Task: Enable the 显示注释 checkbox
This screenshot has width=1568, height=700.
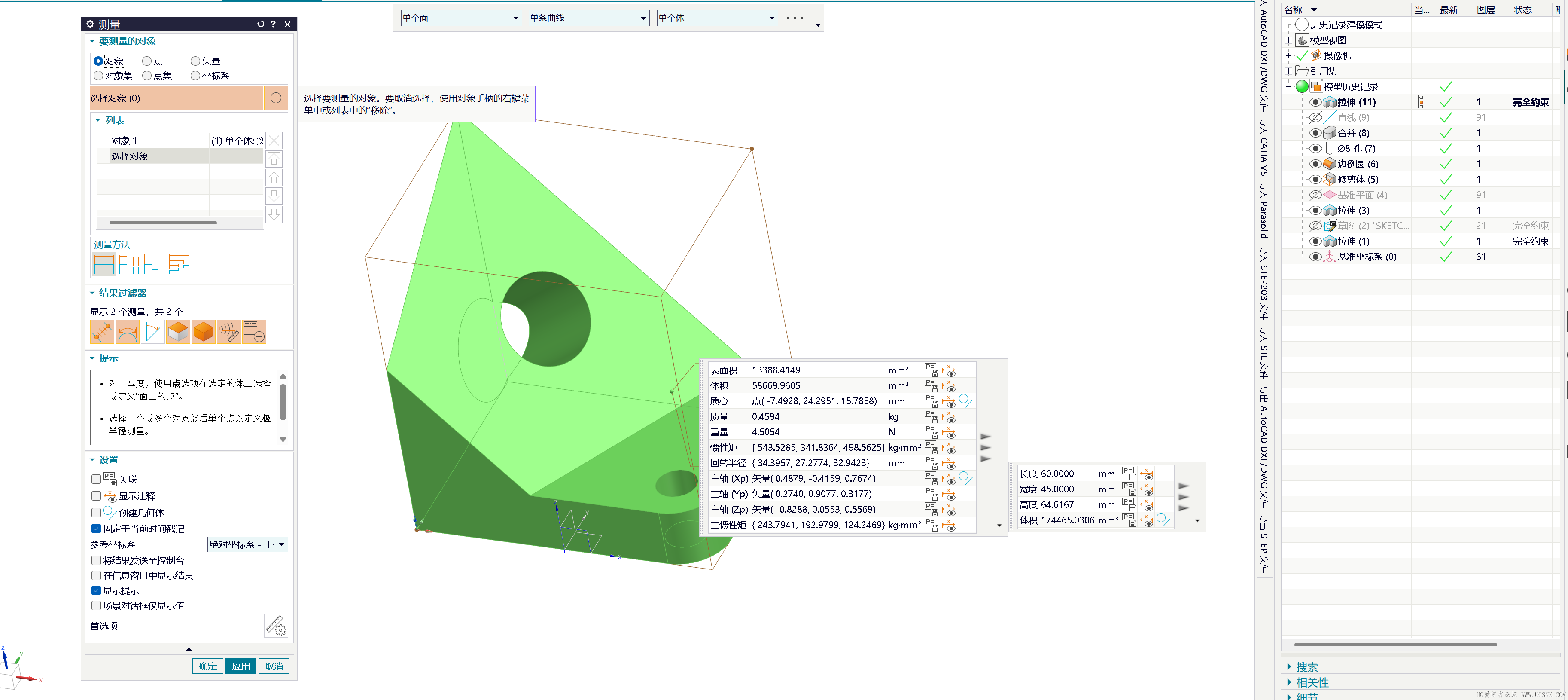Action: [x=96, y=496]
